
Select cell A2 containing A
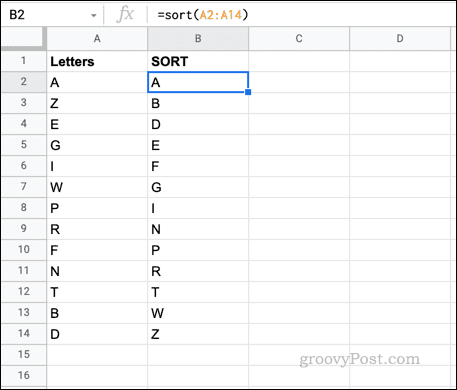[x=97, y=82]
